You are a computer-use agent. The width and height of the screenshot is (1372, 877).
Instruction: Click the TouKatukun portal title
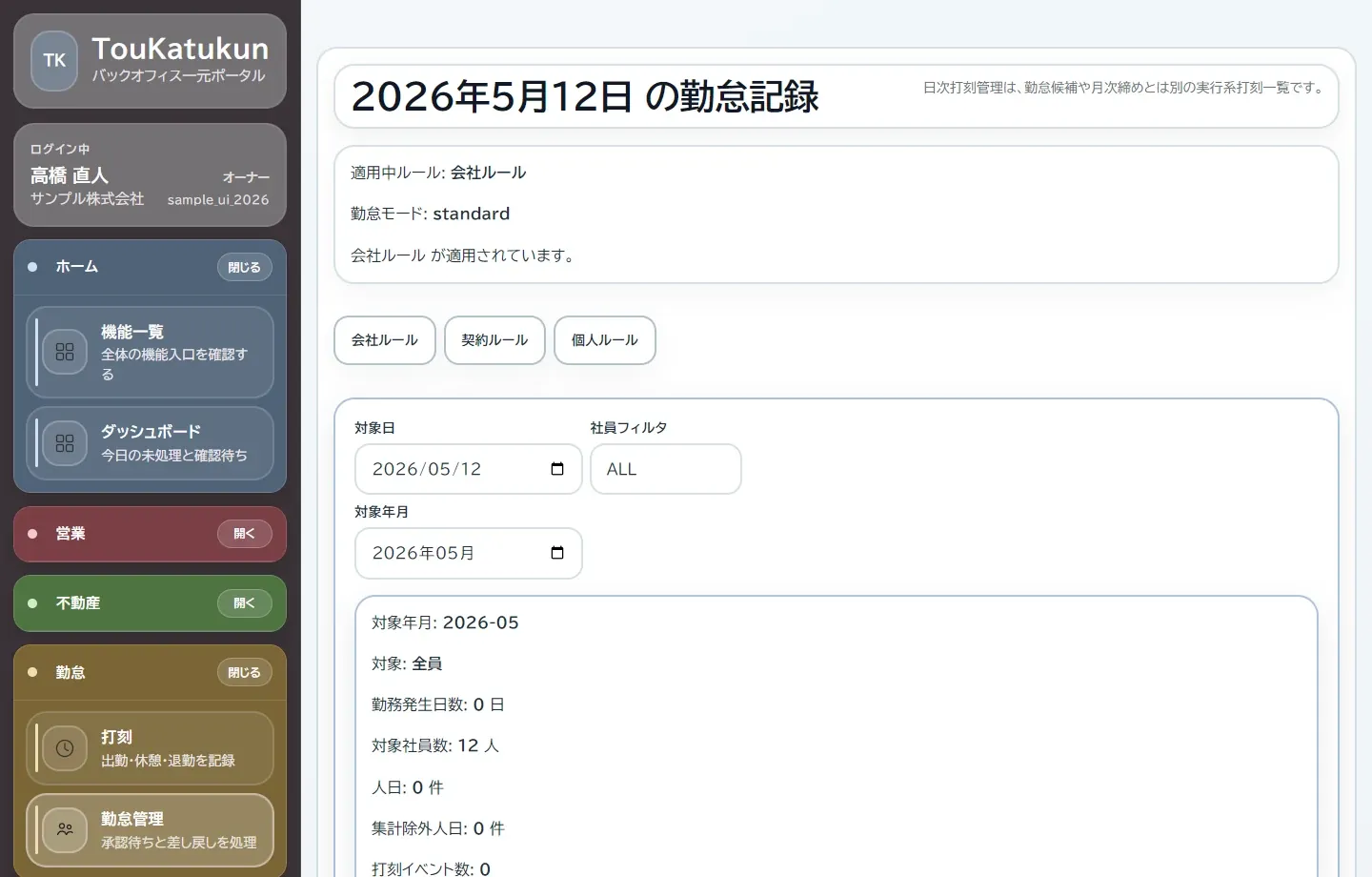click(180, 49)
